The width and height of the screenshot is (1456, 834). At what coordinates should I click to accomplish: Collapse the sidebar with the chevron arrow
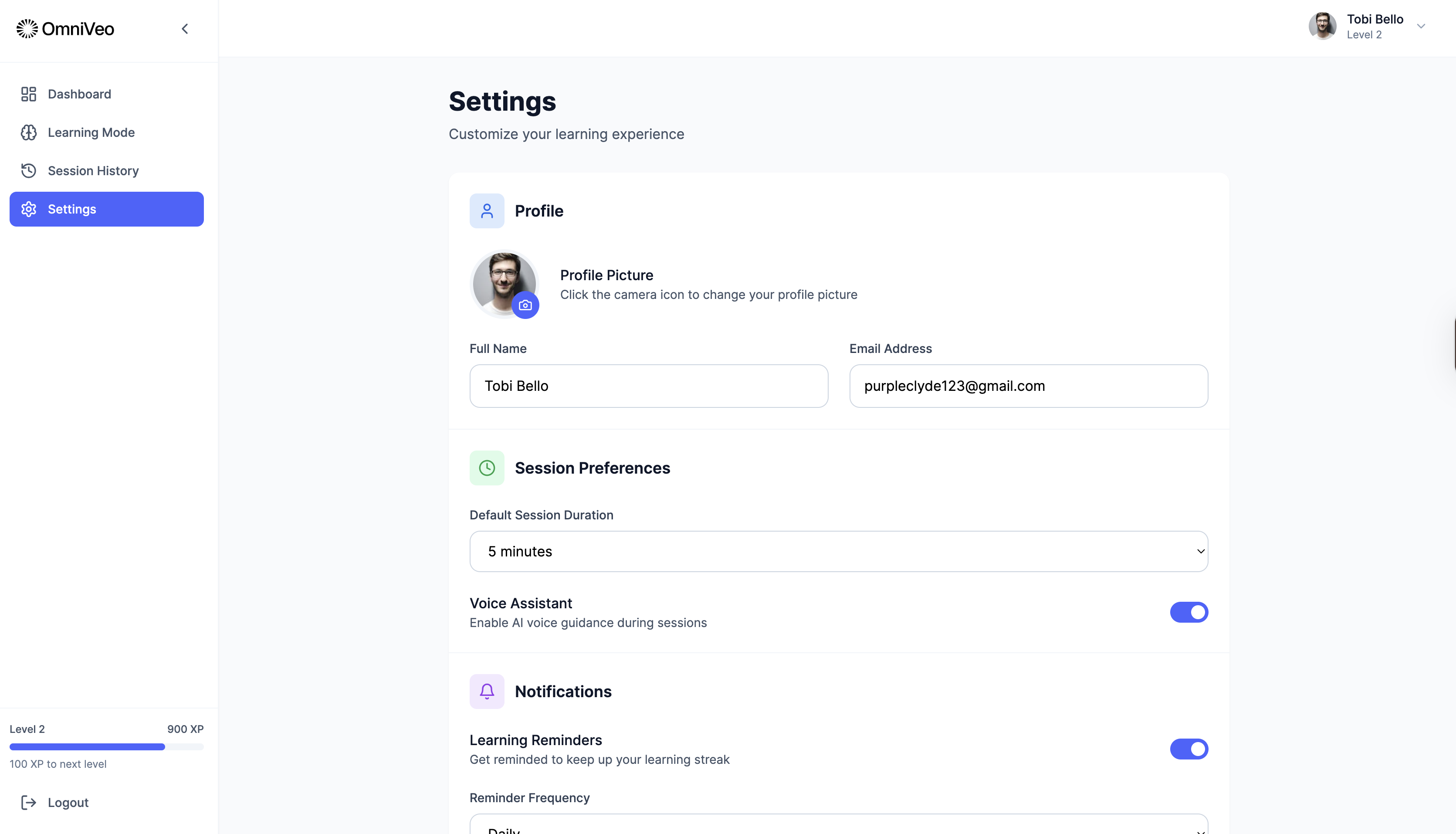point(185,29)
